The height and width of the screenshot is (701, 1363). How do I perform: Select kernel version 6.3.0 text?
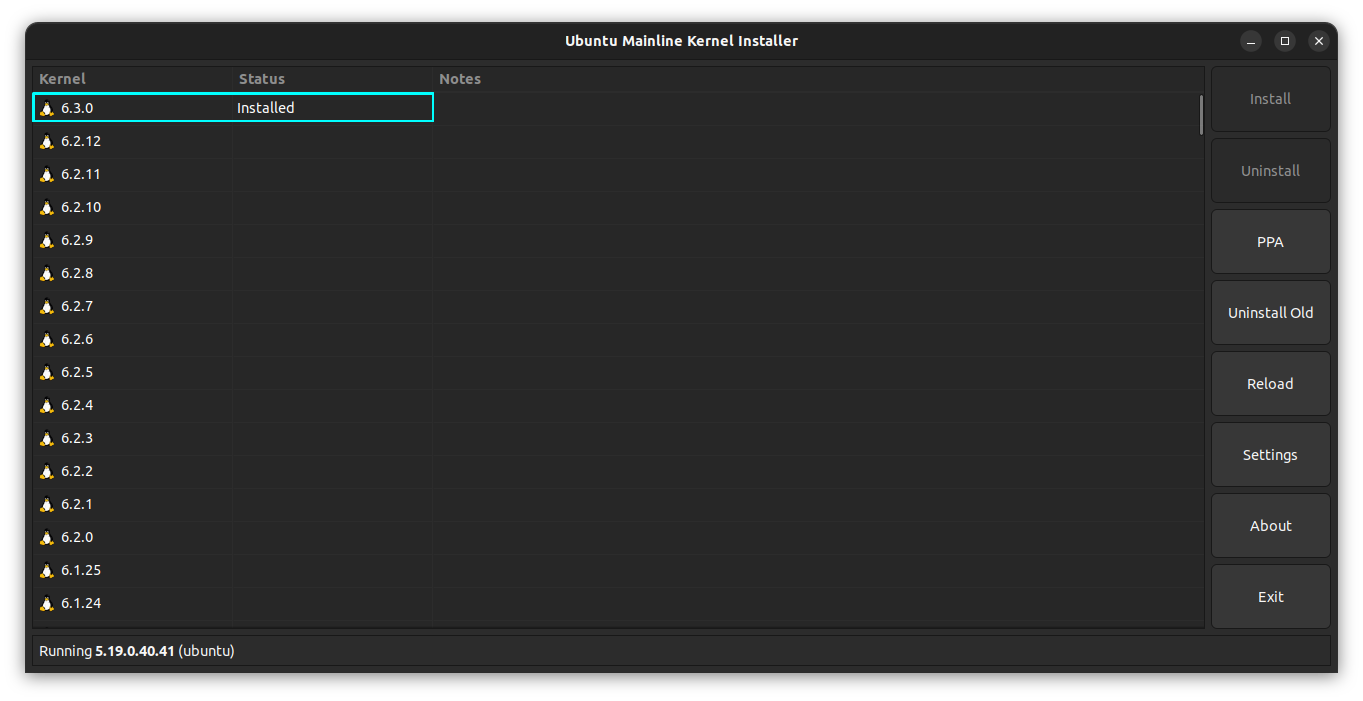point(77,108)
